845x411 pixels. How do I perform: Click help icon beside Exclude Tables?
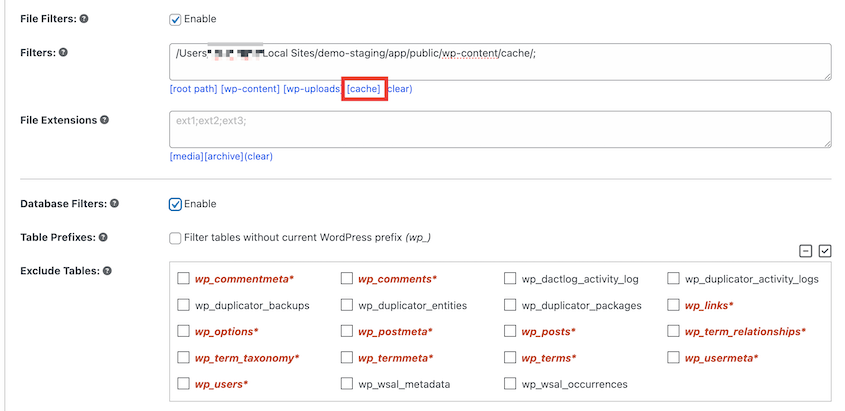107,271
